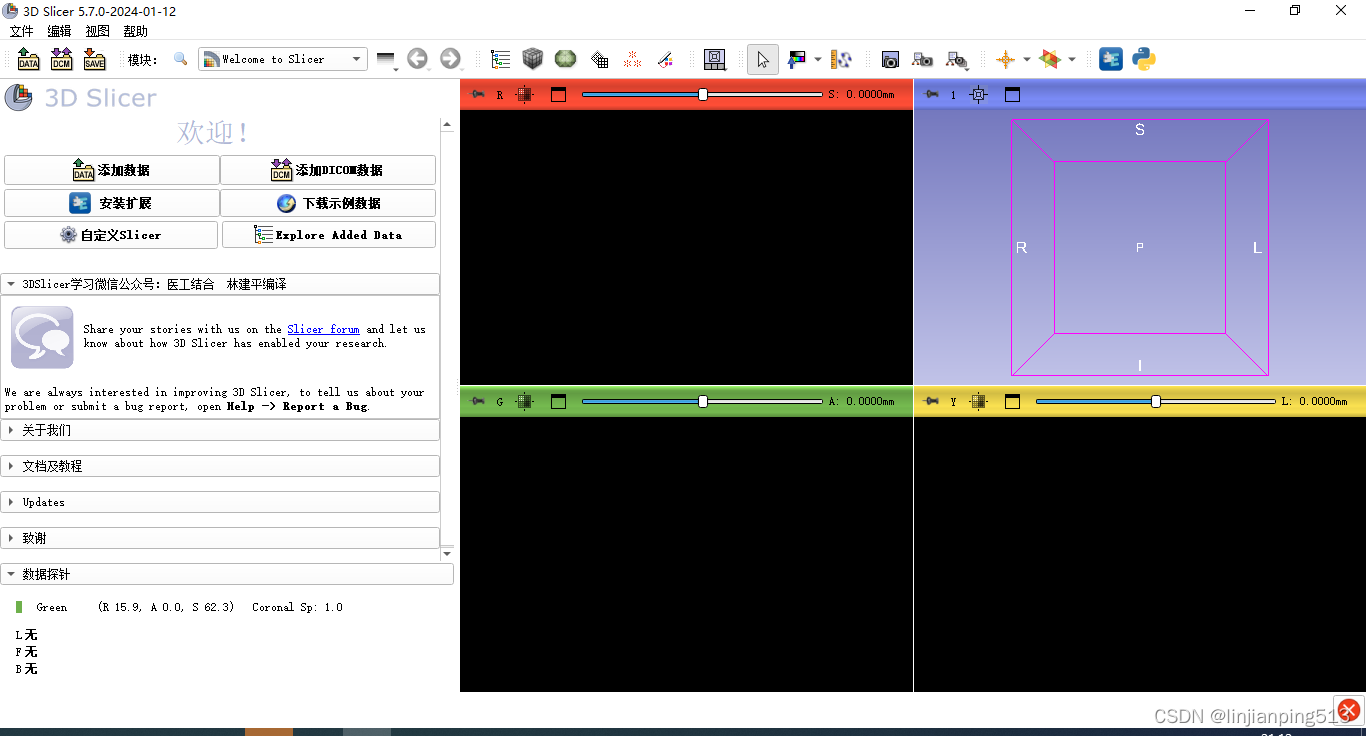Viewport: 1366px width, 736px height.
Task: Click the module search magnifier icon
Action: point(180,59)
